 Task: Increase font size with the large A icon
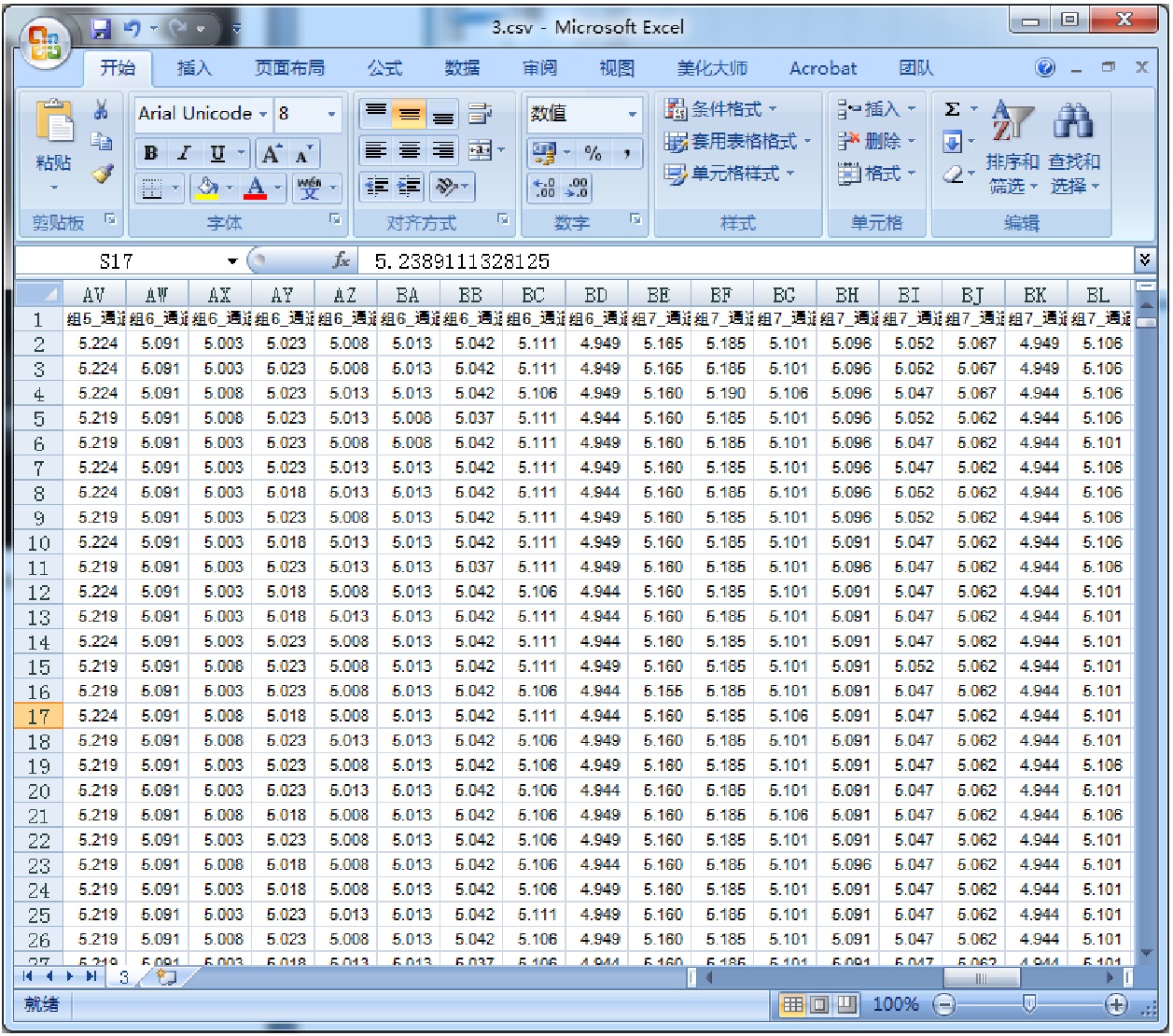[x=271, y=153]
